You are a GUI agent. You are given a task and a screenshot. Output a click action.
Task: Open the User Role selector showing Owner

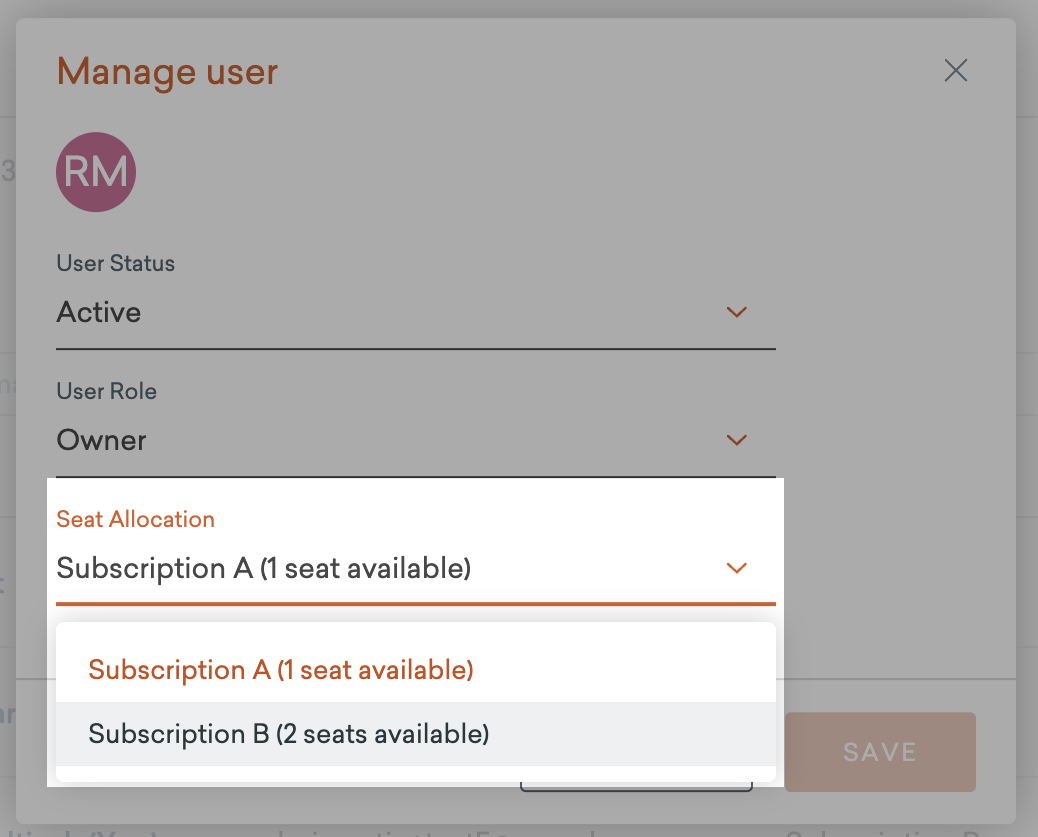400,440
